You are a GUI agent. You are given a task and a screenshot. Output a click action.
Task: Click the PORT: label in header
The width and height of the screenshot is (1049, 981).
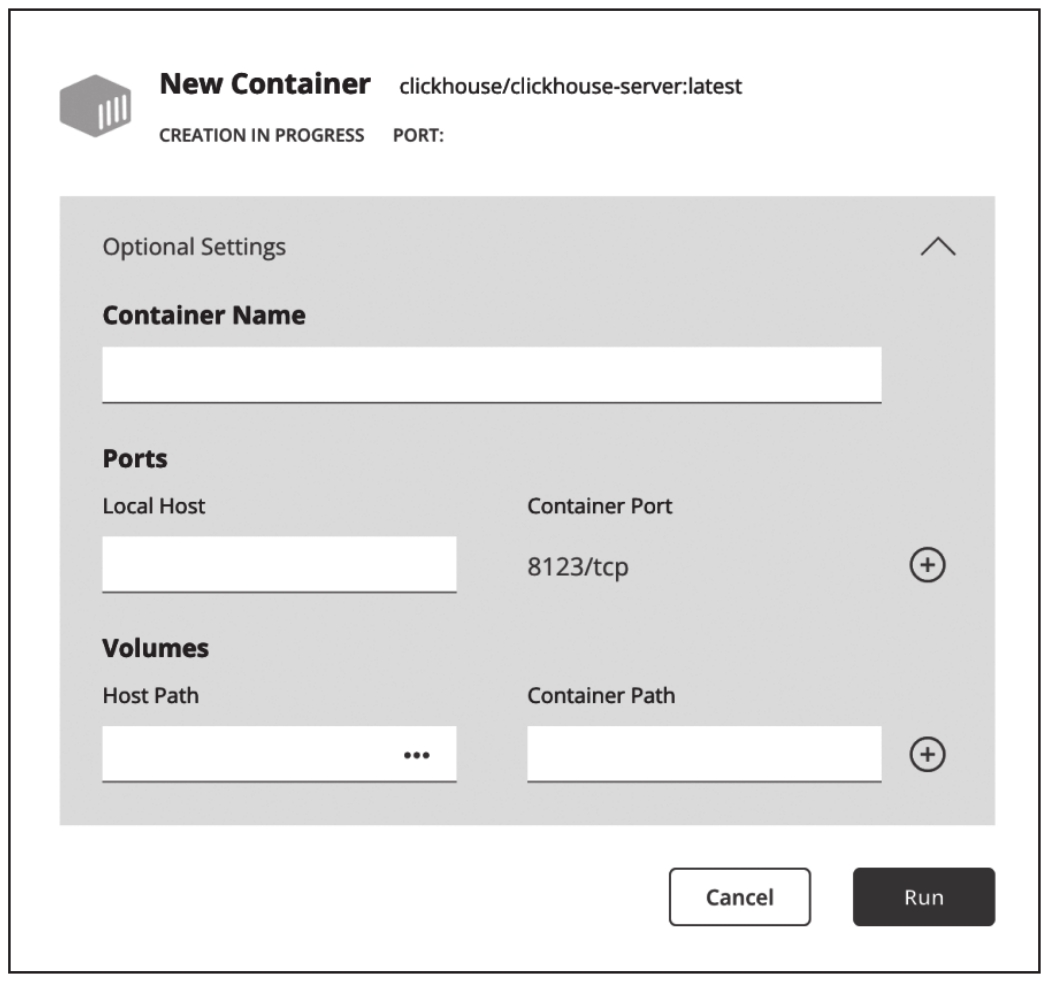point(418,135)
